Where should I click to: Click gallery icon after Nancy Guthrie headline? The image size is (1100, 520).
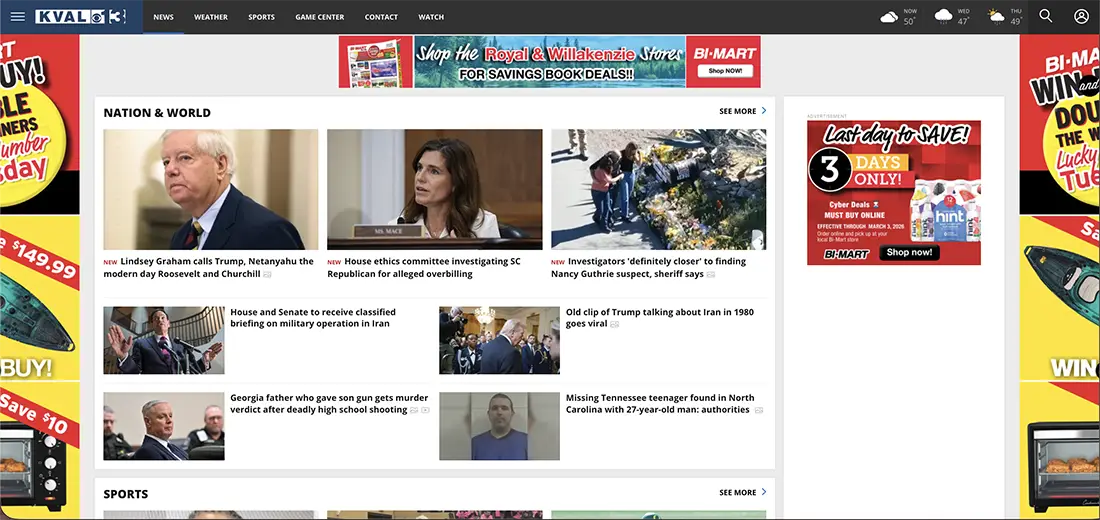[x=711, y=274]
